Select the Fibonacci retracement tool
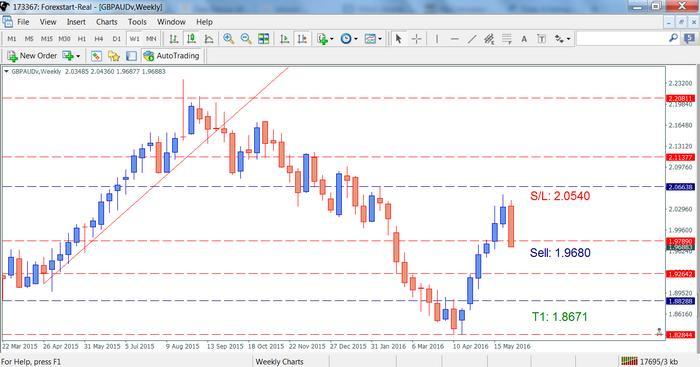The image size is (700, 367). click(x=507, y=39)
